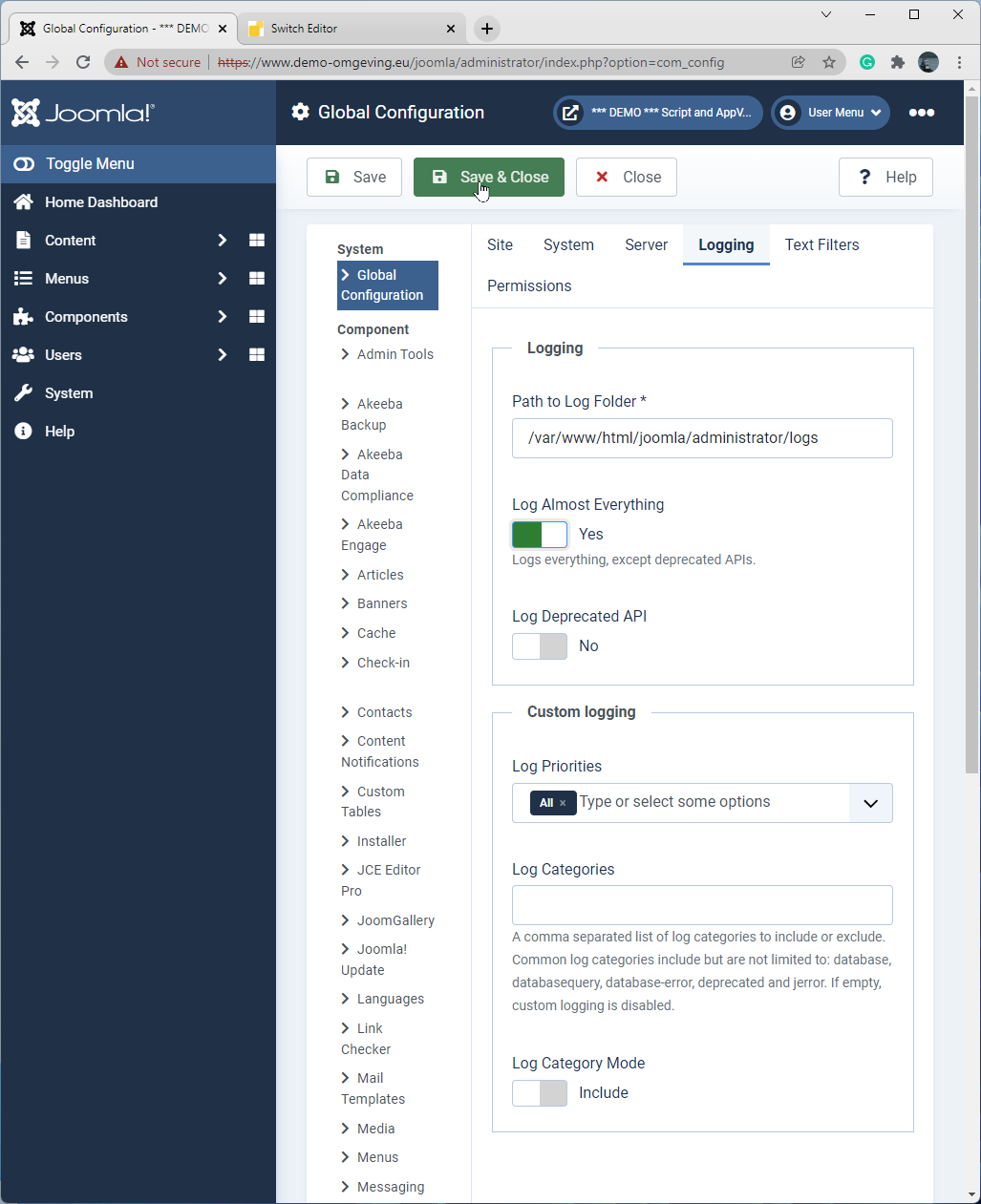Open the Log Priorities dropdown arrow
The height and width of the screenshot is (1204, 981).
[x=870, y=803]
